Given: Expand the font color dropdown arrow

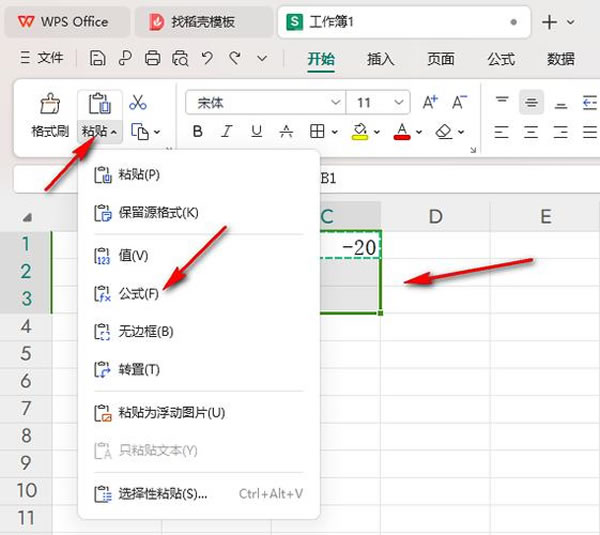Looking at the screenshot, I should pyautogui.click(x=419, y=132).
